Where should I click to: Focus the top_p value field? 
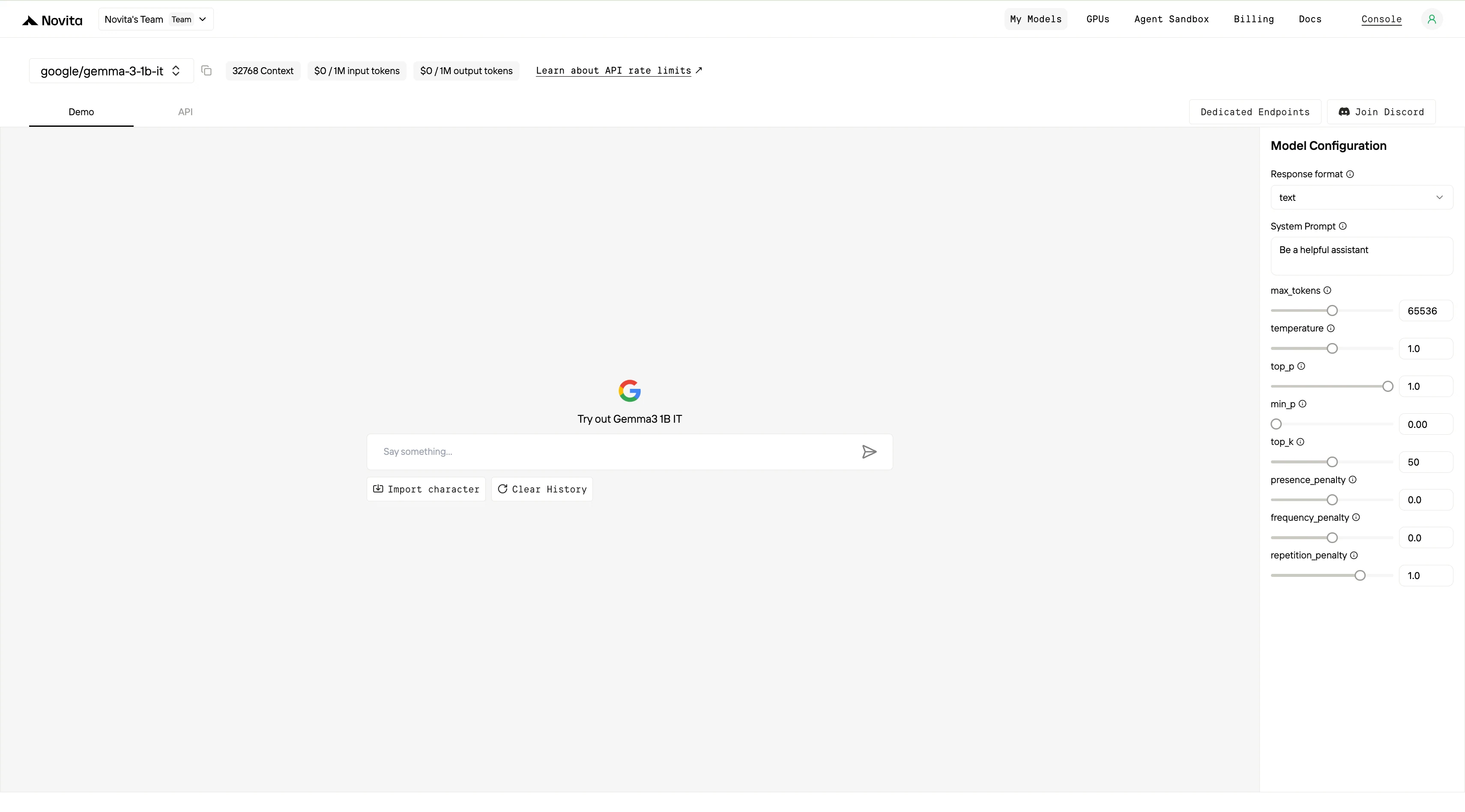pos(1426,387)
